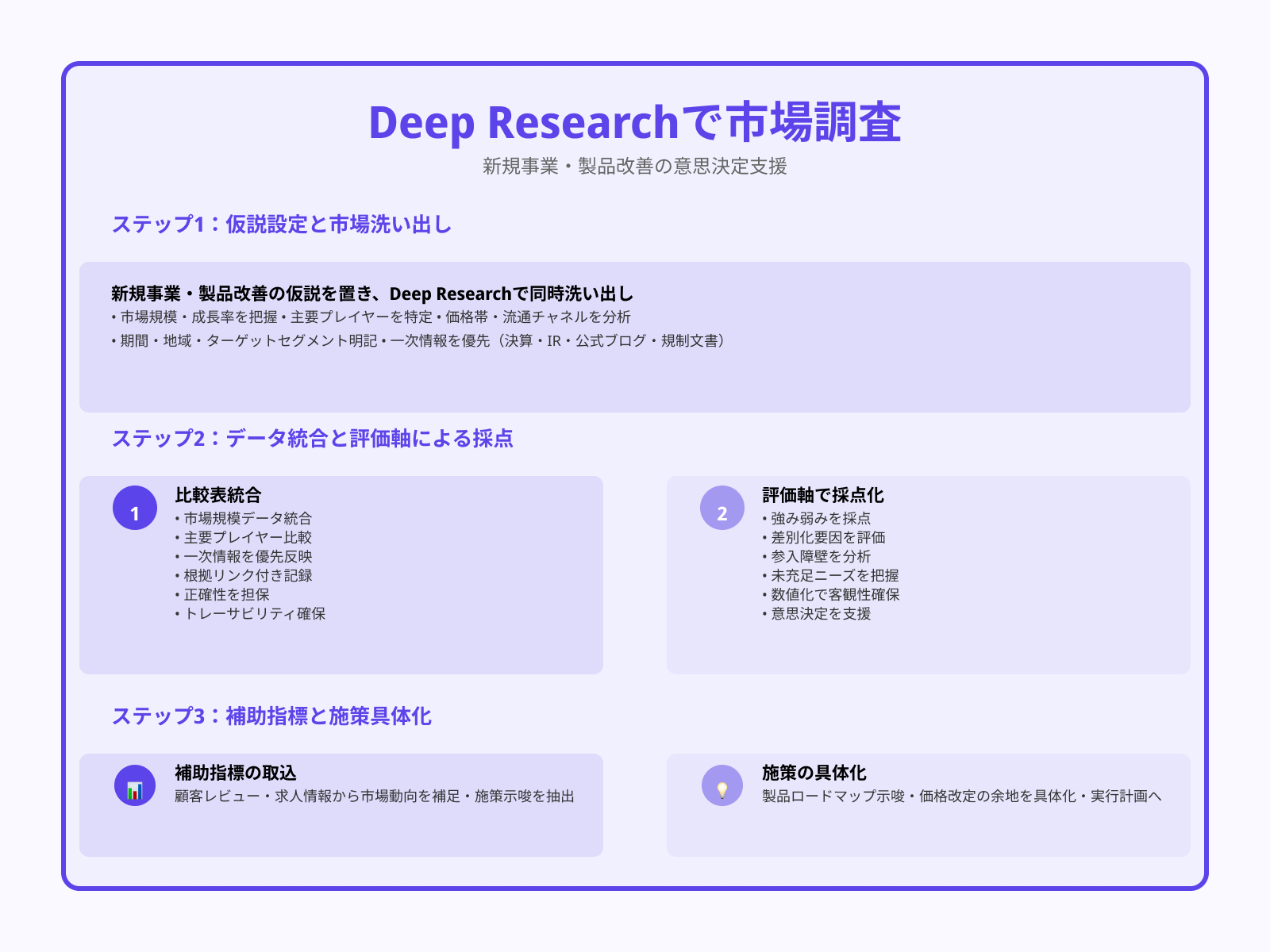
Task: Click the subtitle '新規事業・製品改善の意思決定支援'
Action: 635,166
